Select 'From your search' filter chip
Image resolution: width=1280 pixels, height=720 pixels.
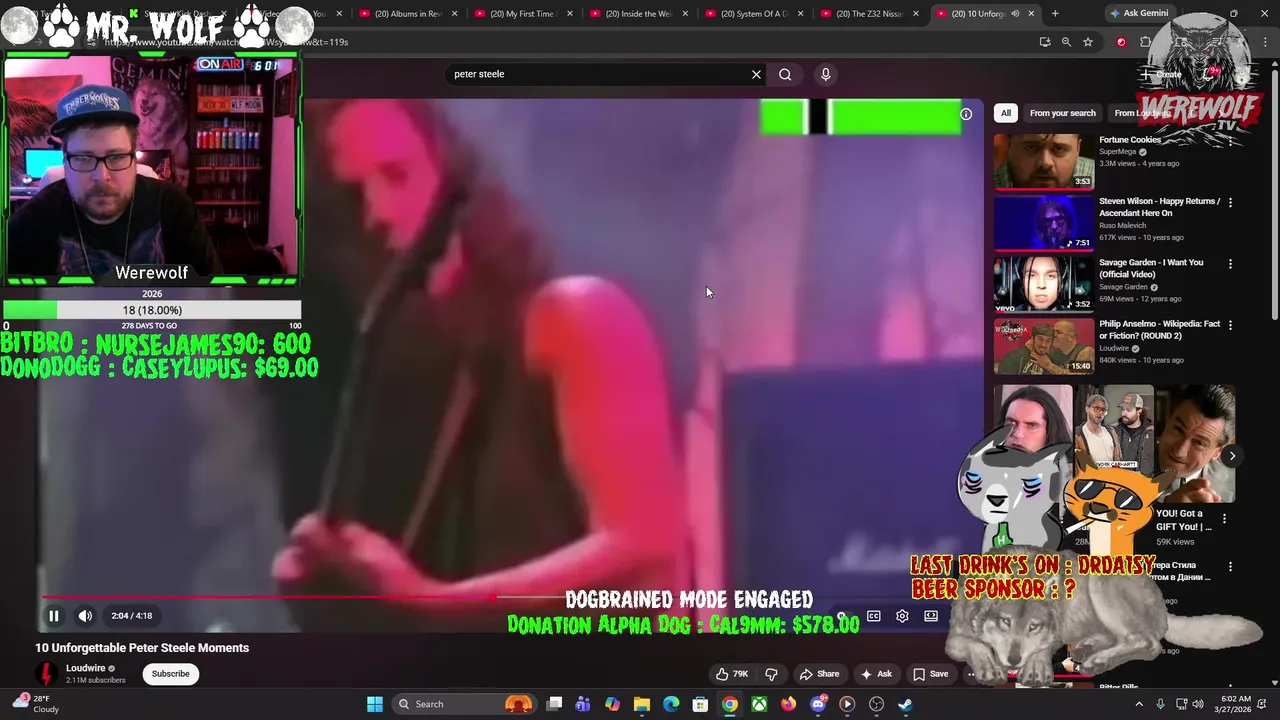coord(1062,113)
